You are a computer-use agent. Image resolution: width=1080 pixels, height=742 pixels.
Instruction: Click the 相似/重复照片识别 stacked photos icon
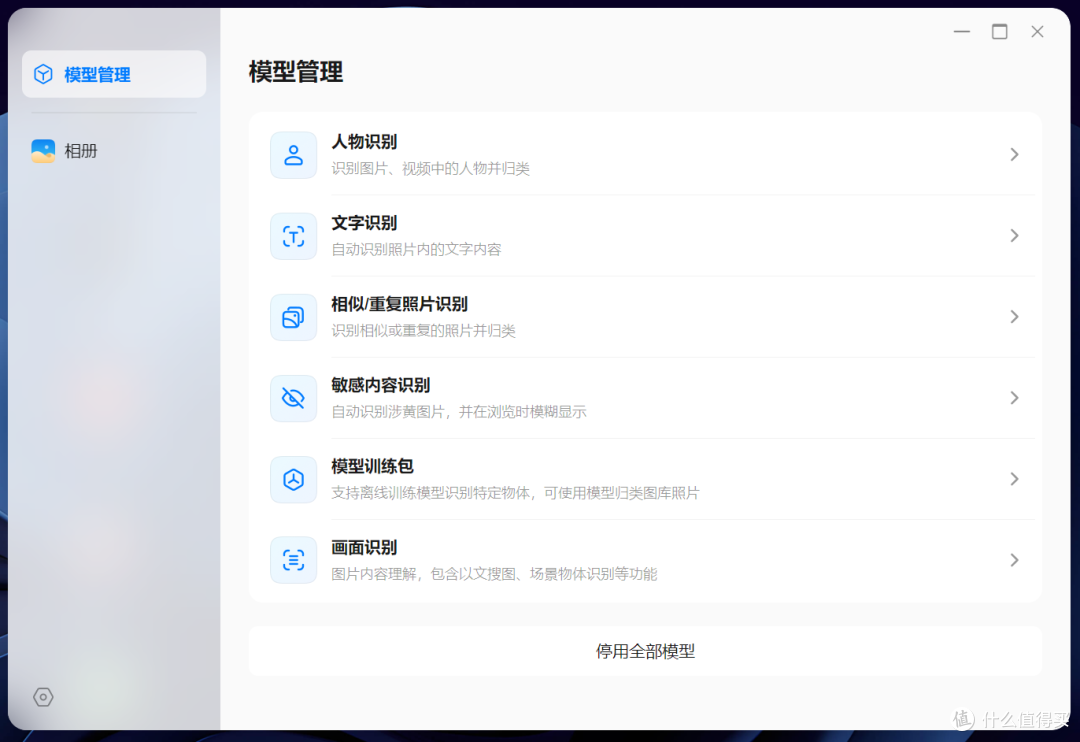pyautogui.click(x=293, y=318)
